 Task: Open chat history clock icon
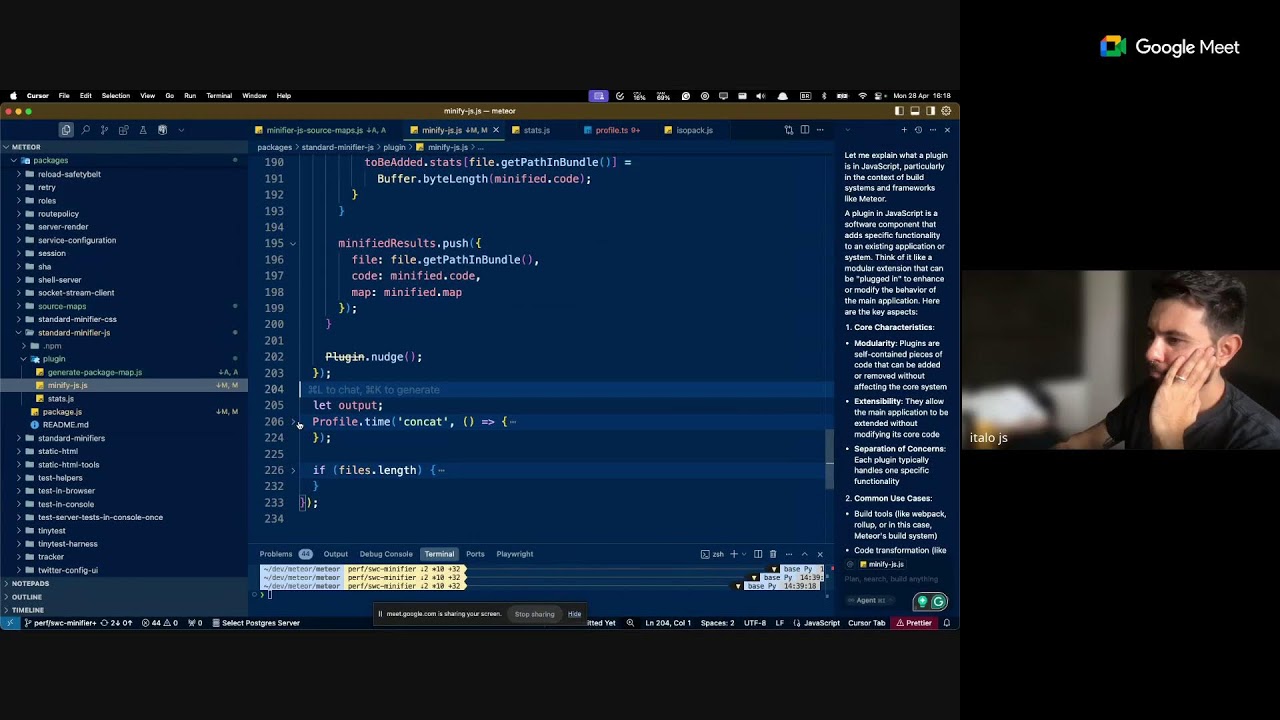click(x=918, y=130)
